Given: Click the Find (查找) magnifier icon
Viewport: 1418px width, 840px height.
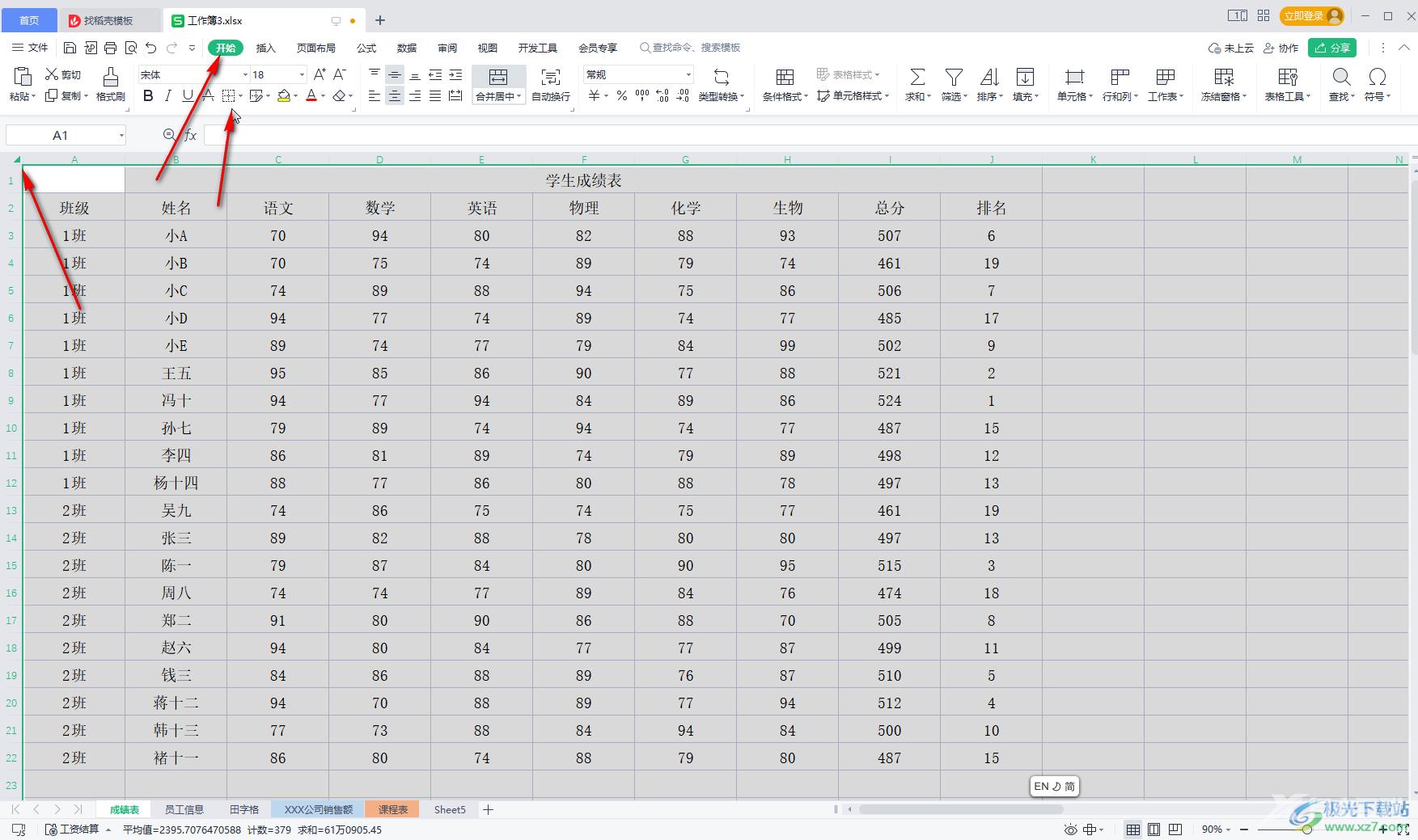Looking at the screenshot, I should click(x=1341, y=77).
